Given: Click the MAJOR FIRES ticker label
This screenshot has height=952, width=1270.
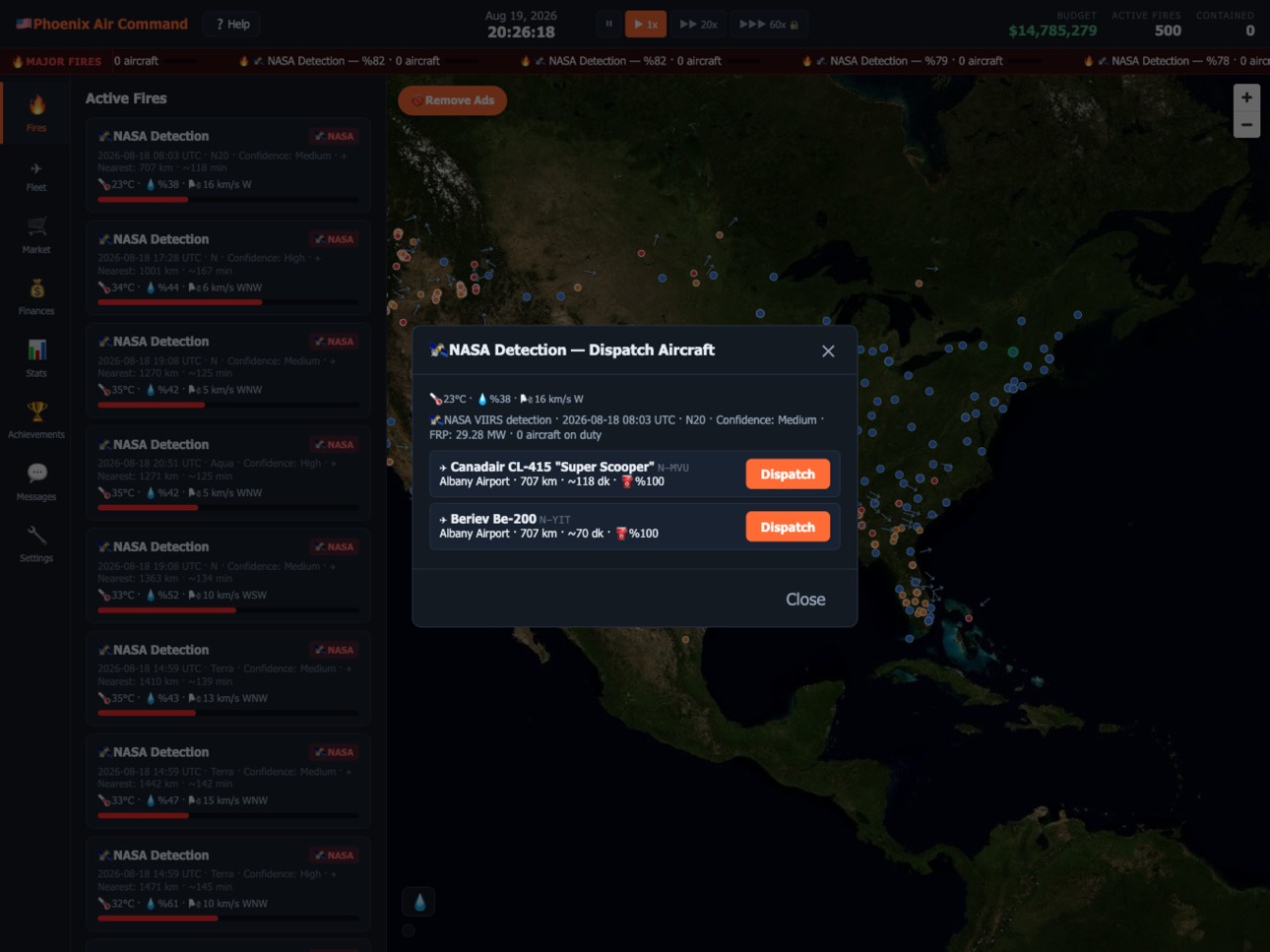Looking at the screenshot, I should 57,61.
